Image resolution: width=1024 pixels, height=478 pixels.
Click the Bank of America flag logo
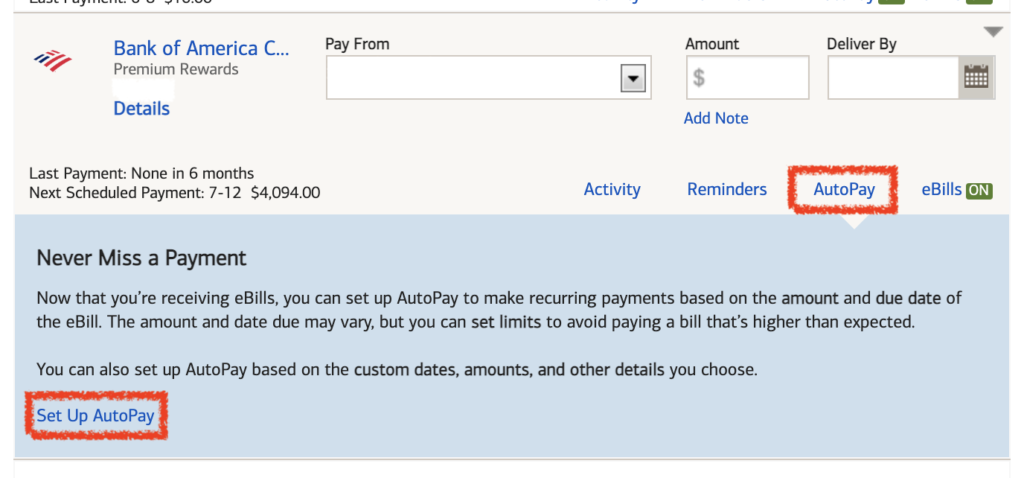53,61
